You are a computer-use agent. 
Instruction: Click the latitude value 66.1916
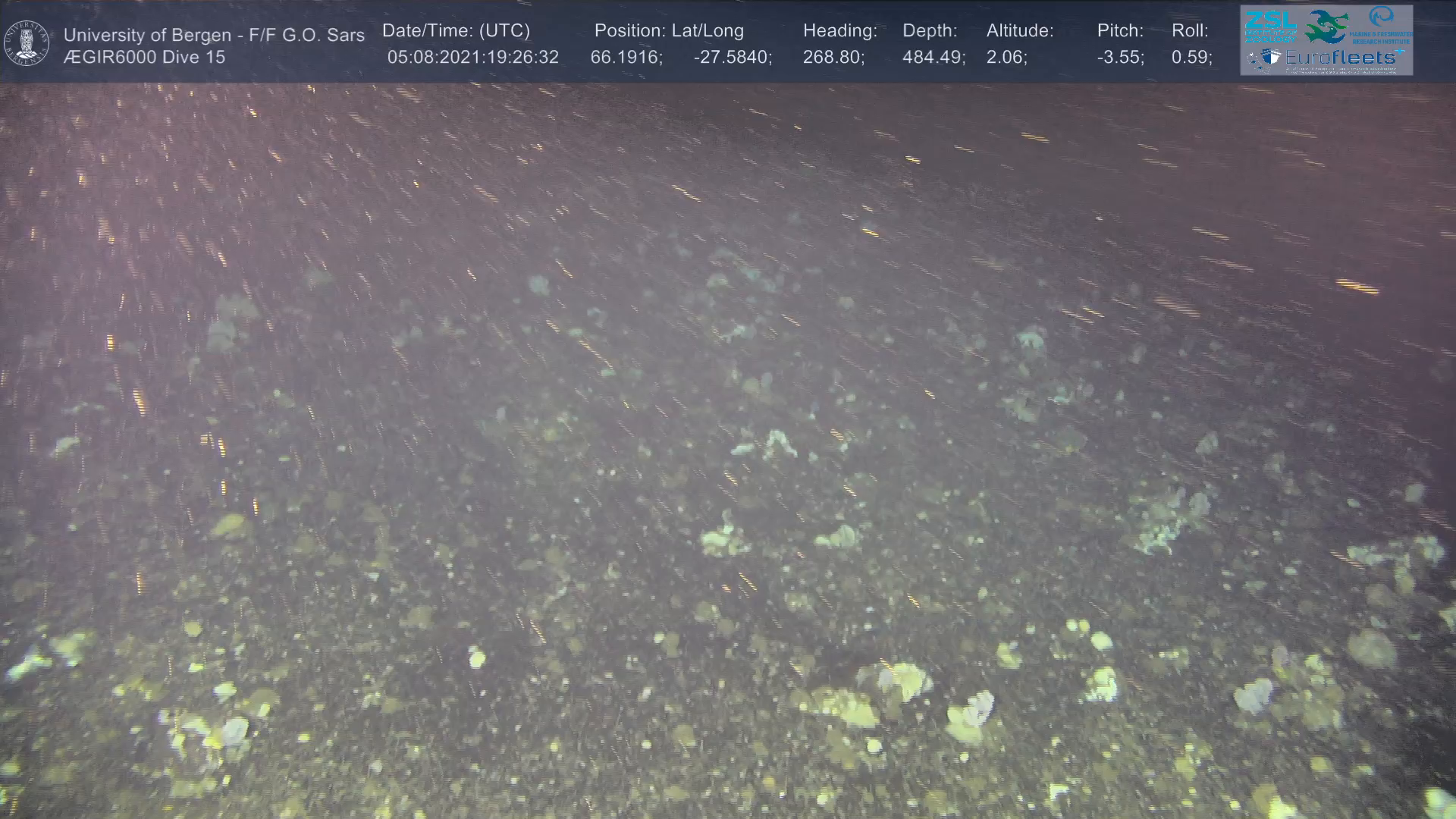(626, 57)
